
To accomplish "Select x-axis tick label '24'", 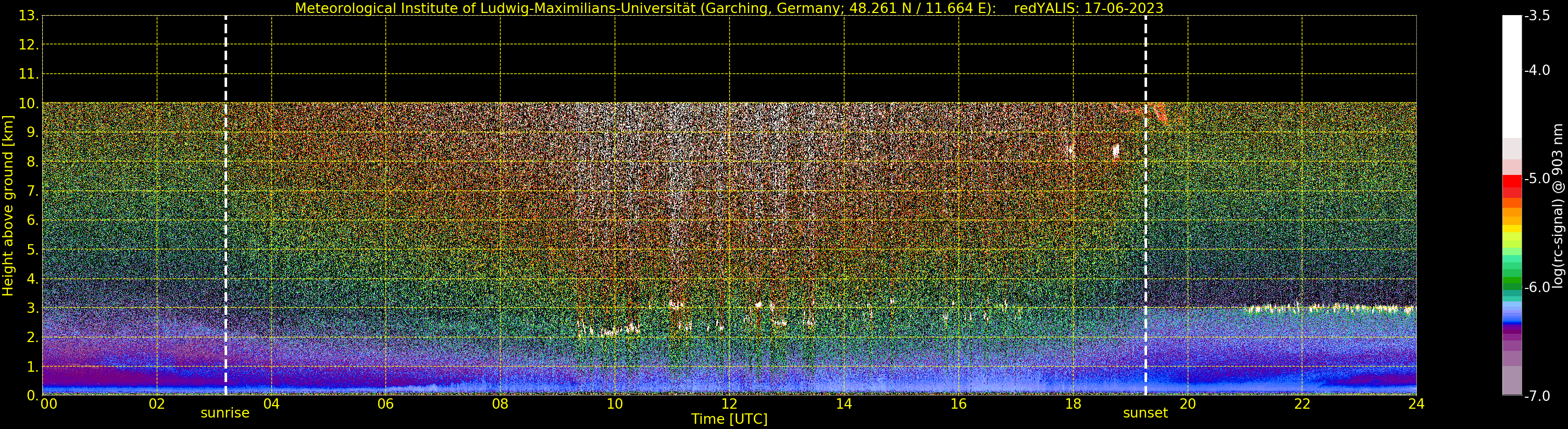I will 1416,404.
